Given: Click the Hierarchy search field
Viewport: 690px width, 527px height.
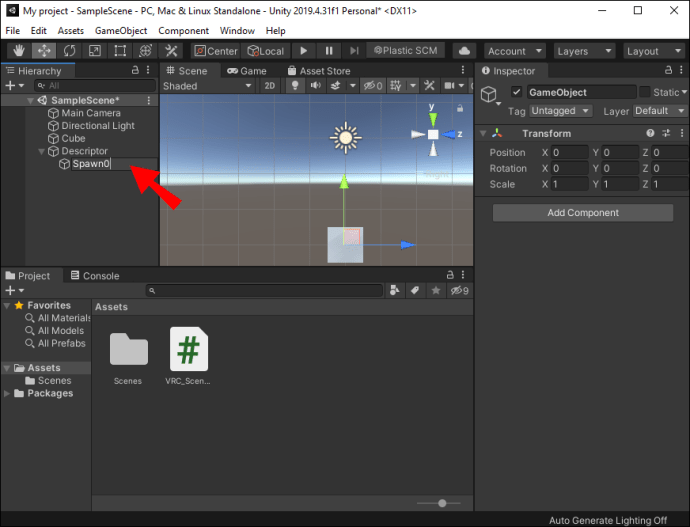Looking at the screenshot, I should (95, 85).
